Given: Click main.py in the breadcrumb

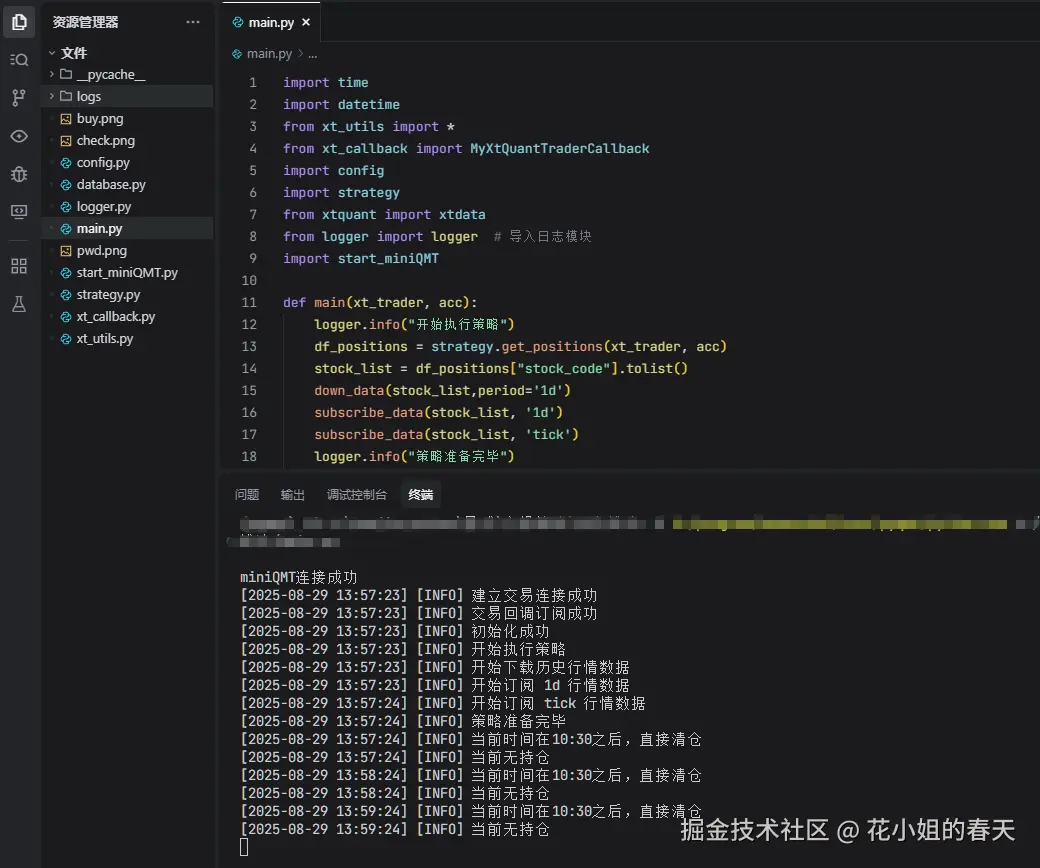Looking at the screenshot, I should tap(269, 54).
